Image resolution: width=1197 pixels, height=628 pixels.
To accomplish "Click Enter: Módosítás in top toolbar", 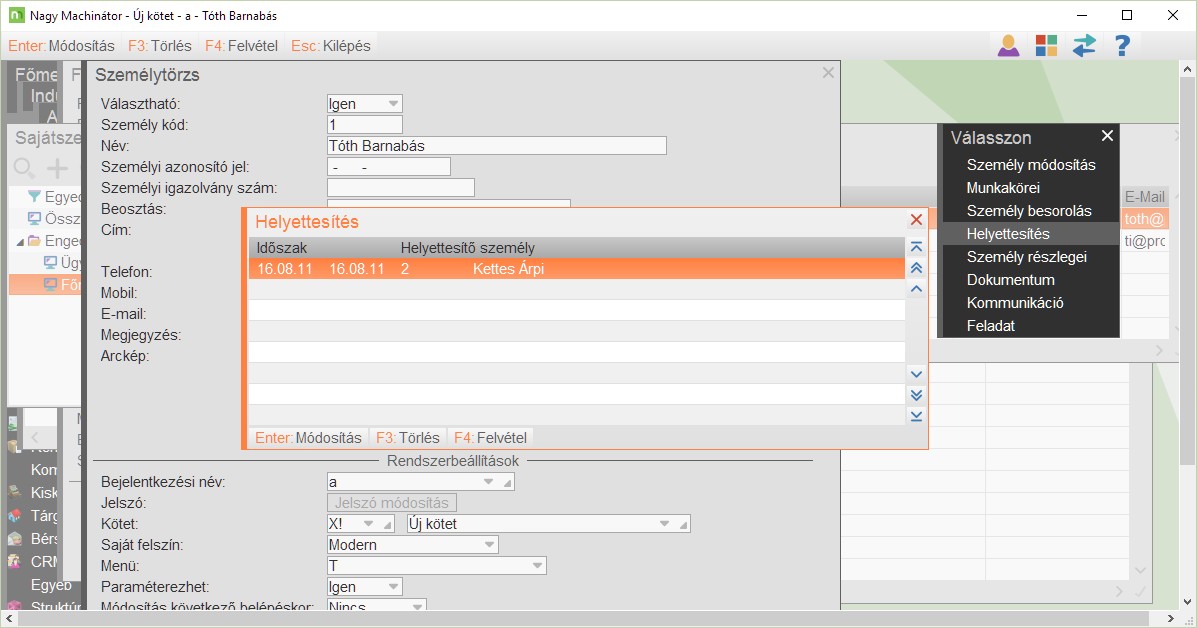I will 61,46.
